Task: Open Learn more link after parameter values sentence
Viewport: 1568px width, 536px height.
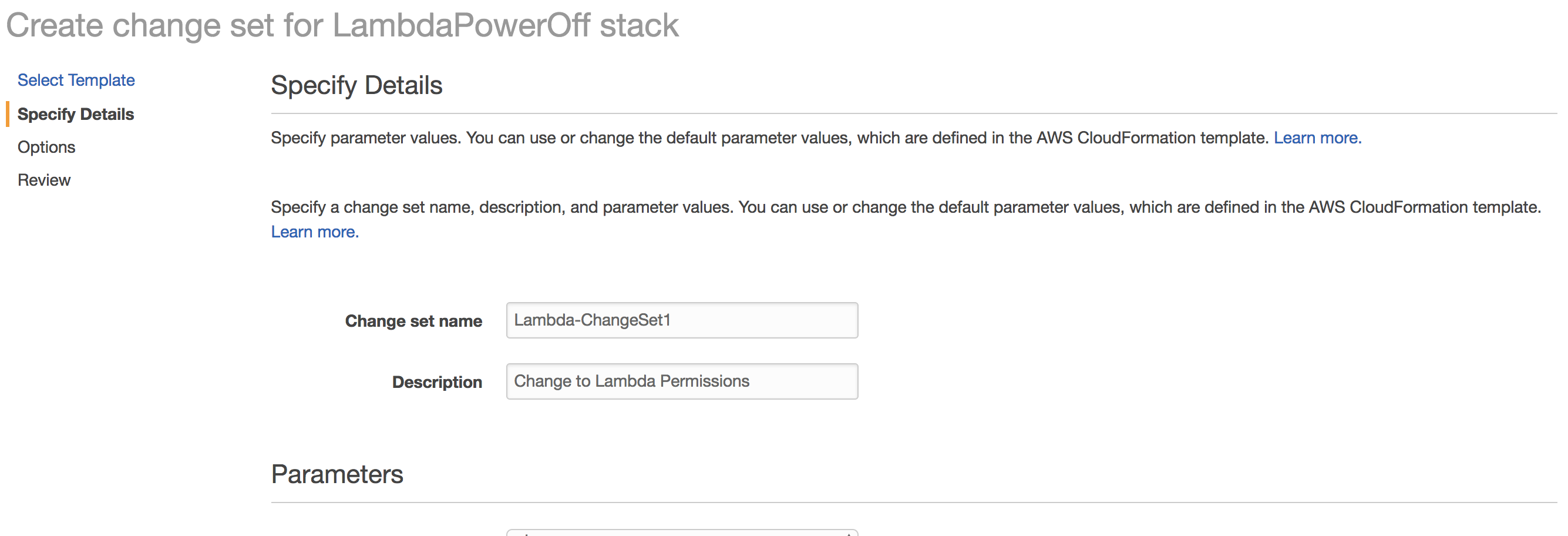Action: tap(1317, 138)
